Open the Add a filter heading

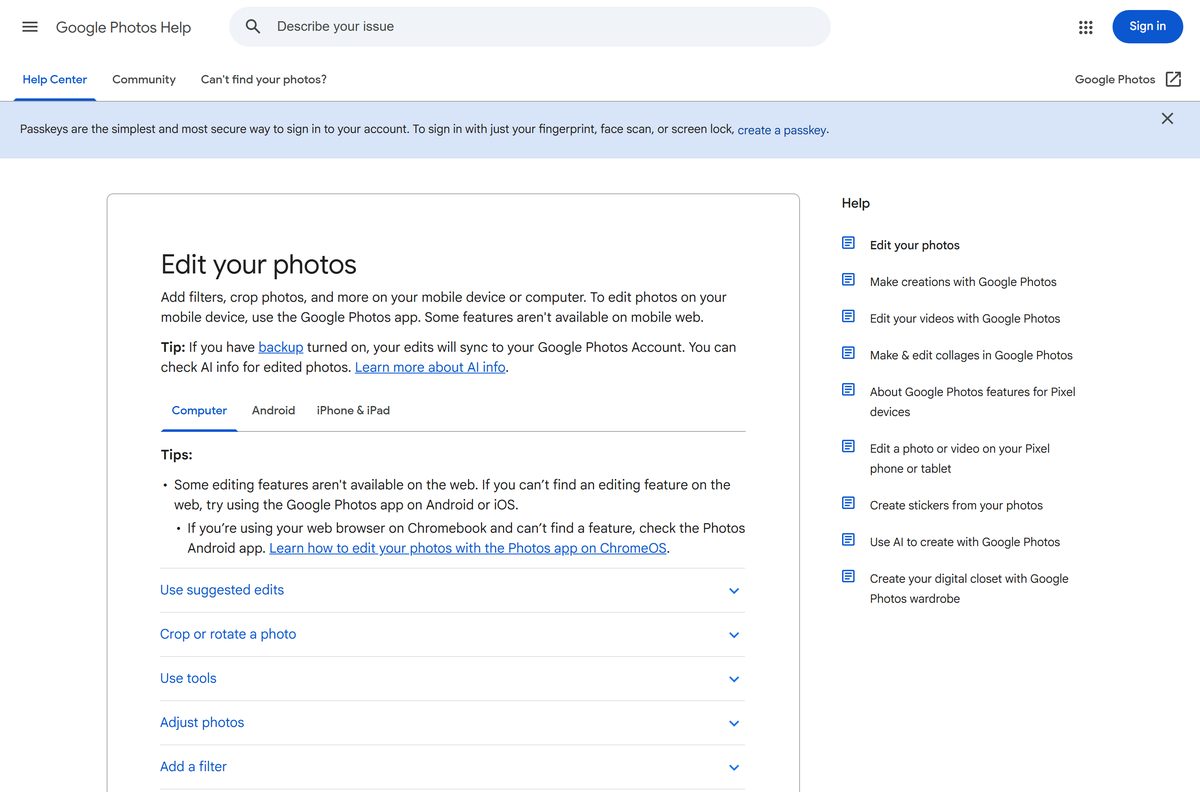pyautogui.click(x=193, y=766)
